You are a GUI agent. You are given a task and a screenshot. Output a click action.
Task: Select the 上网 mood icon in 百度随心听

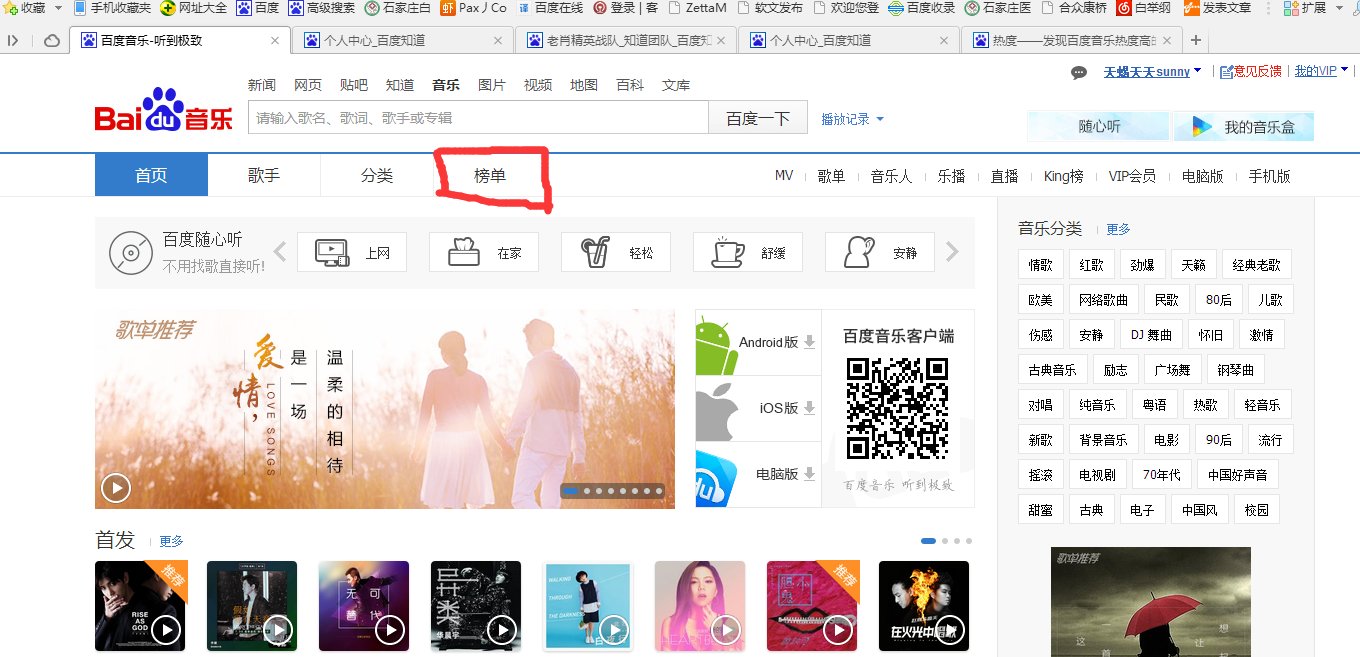pos(352,252)
